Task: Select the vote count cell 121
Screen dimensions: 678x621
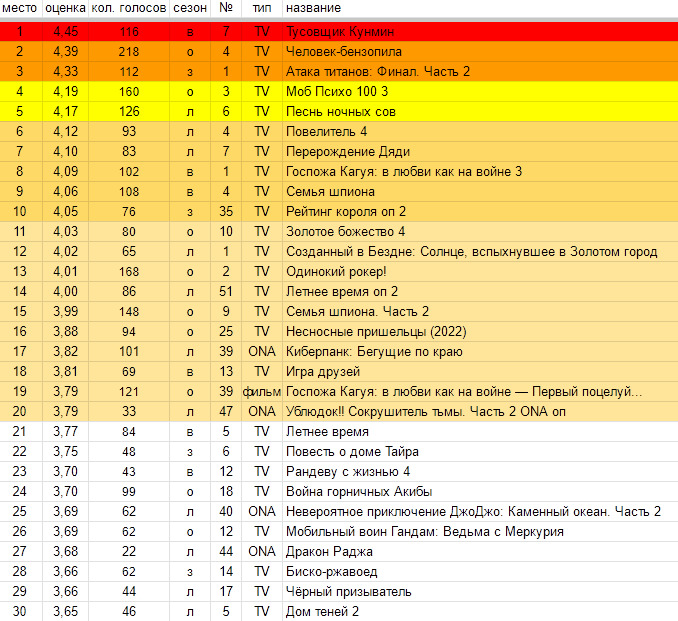Action: pos(129,391)
